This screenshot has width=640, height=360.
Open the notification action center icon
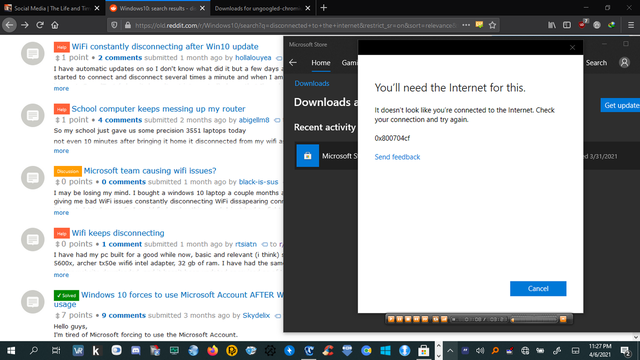click(x=625, y=351)
